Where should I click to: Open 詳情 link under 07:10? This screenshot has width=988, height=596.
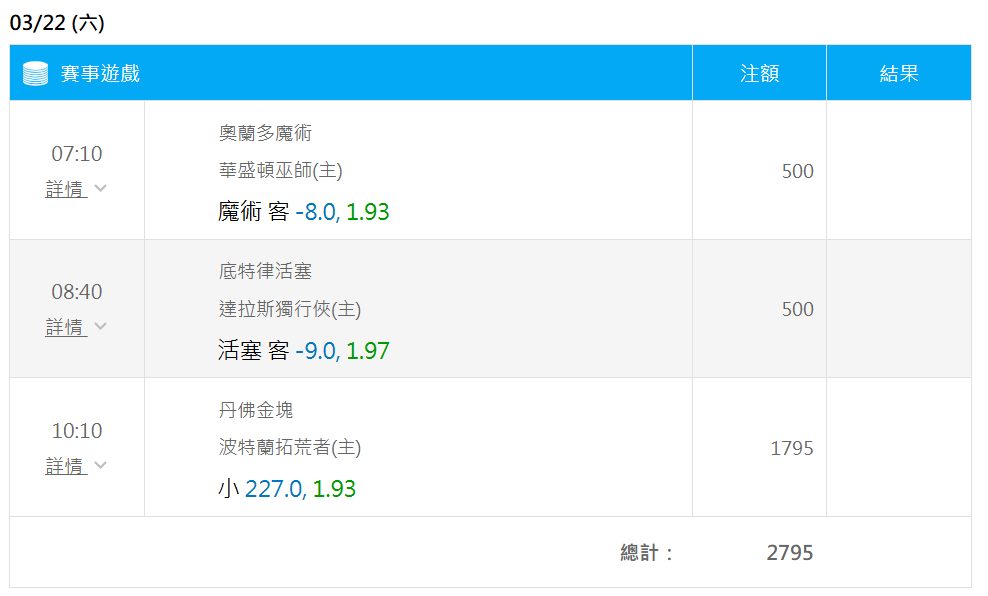coord(66,188)
